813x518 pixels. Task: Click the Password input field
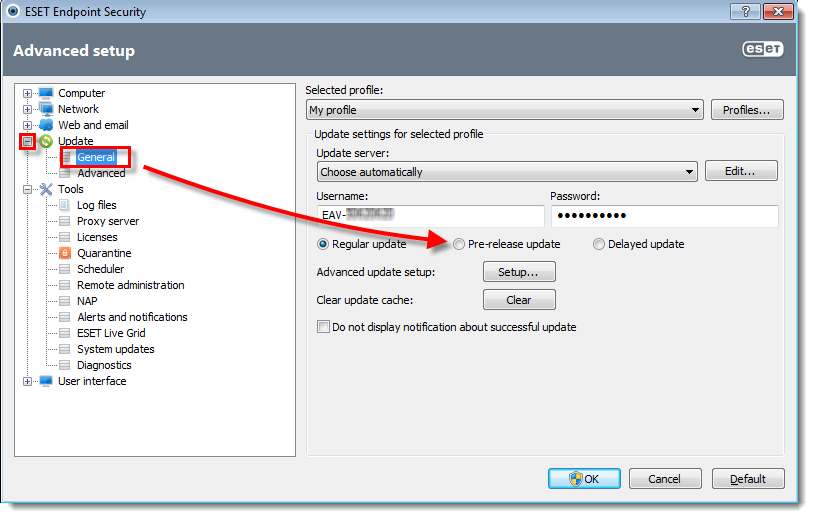pos(665,216)
